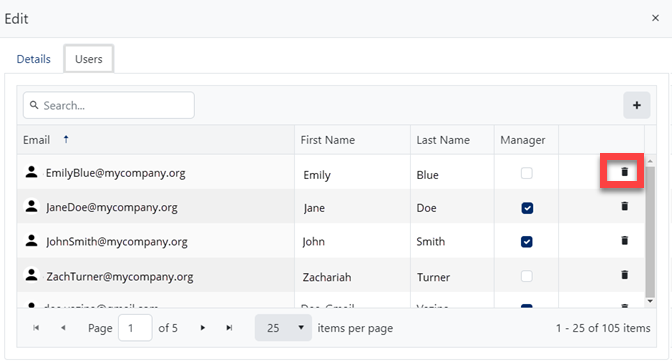The image size is (672, 362).
Task: Delete the EmilyBlue user with trash icon
Action: pyautogui.click(x=624, y=172)
